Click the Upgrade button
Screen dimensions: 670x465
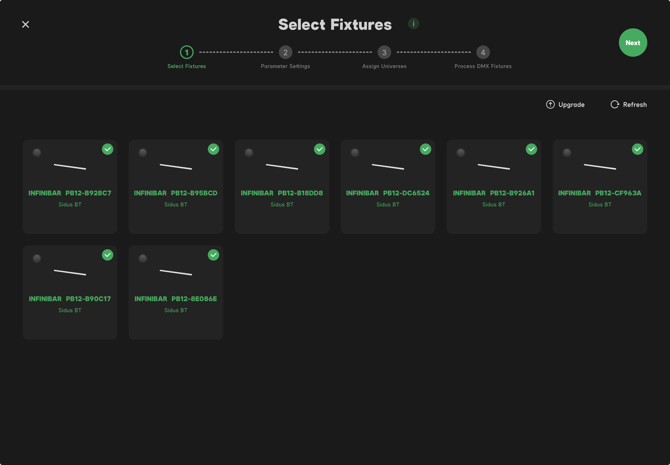point(565,104)
